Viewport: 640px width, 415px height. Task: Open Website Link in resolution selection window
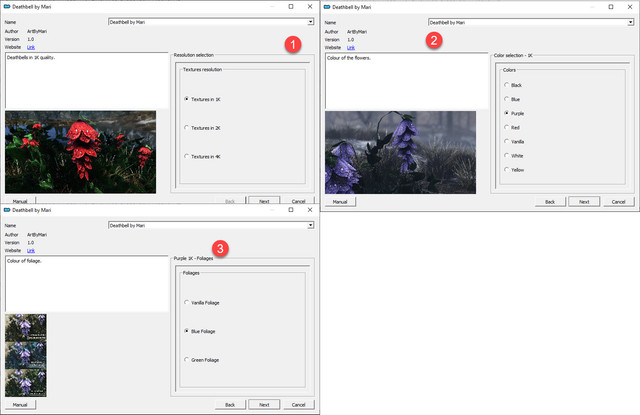31,47
